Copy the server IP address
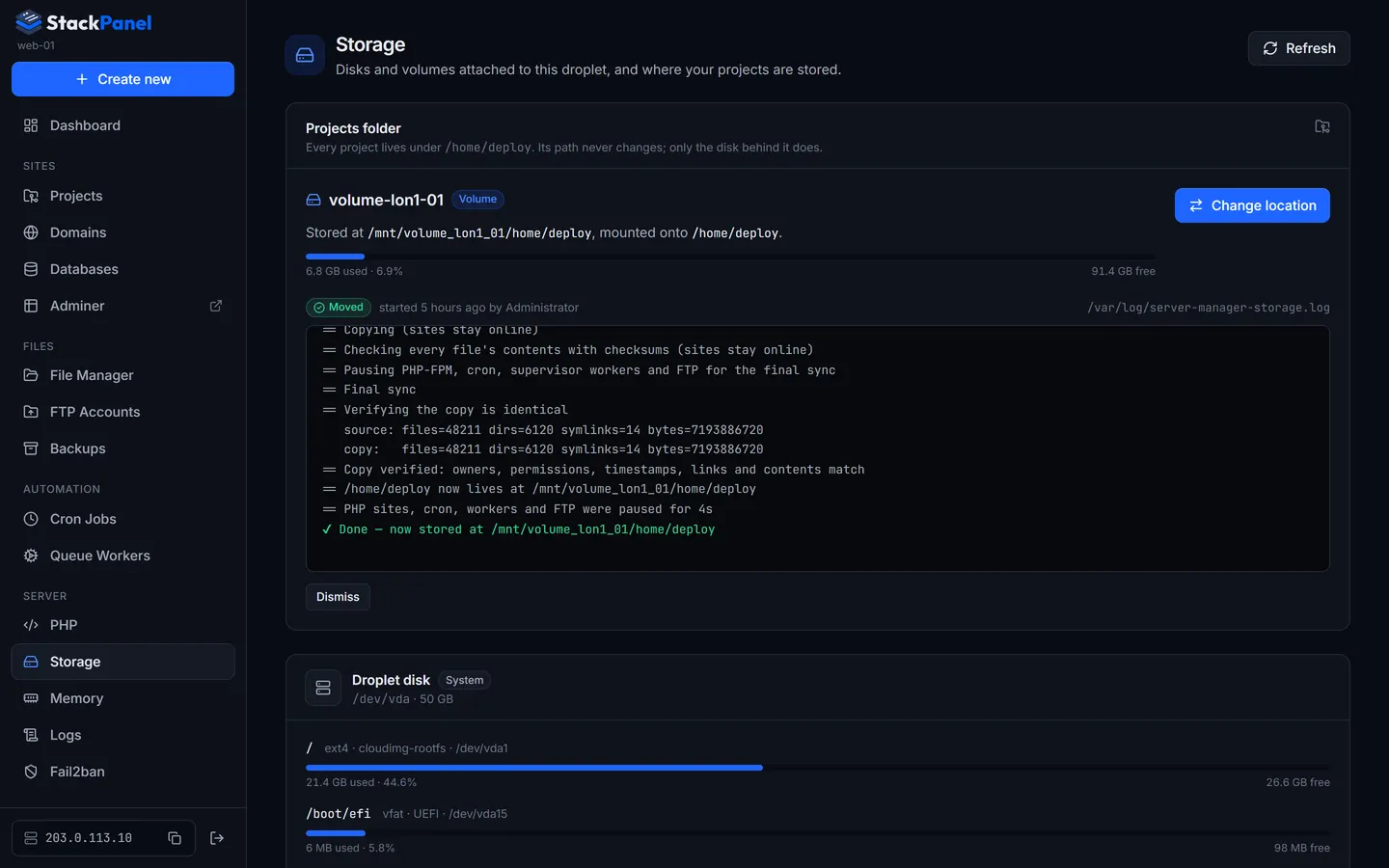The height and width of the screenshot is (868, 1389). [x=175, y=838]
